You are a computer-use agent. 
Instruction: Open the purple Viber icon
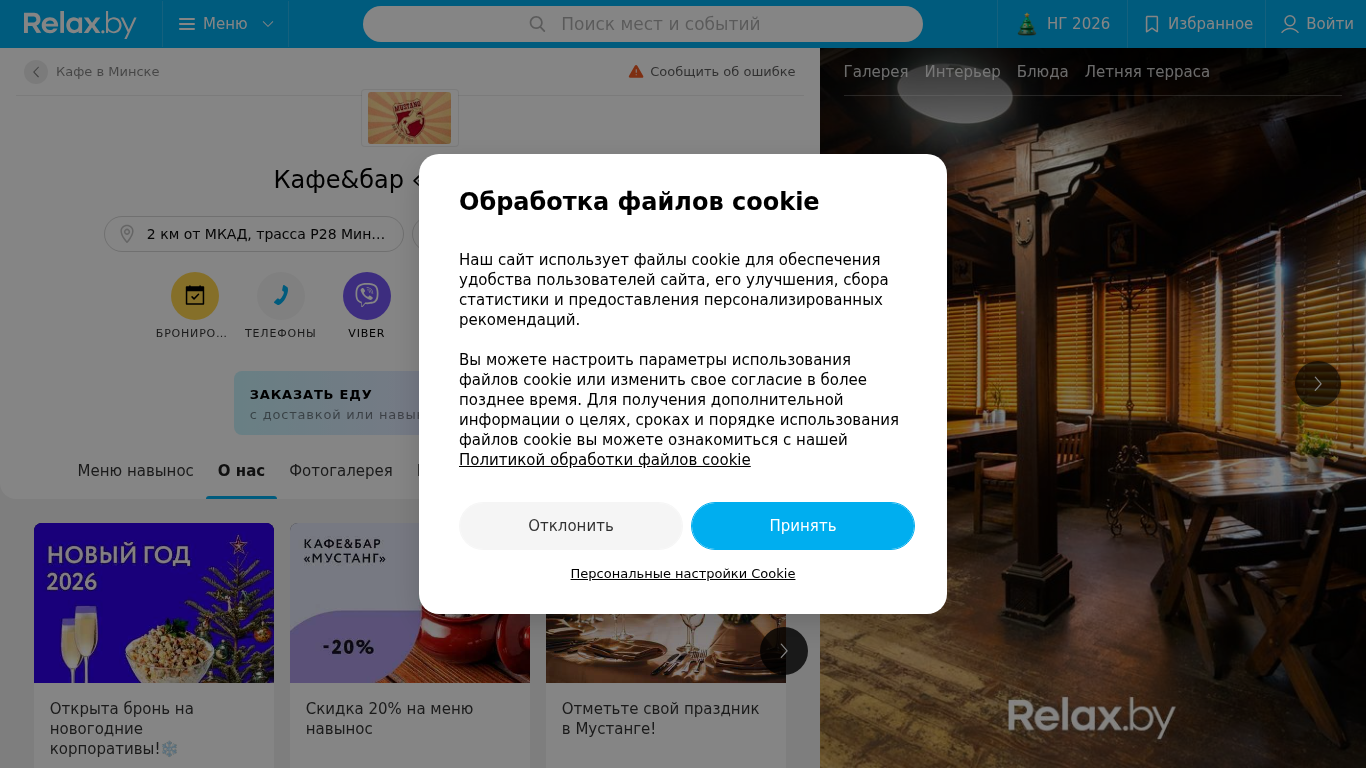pos(367,296)
